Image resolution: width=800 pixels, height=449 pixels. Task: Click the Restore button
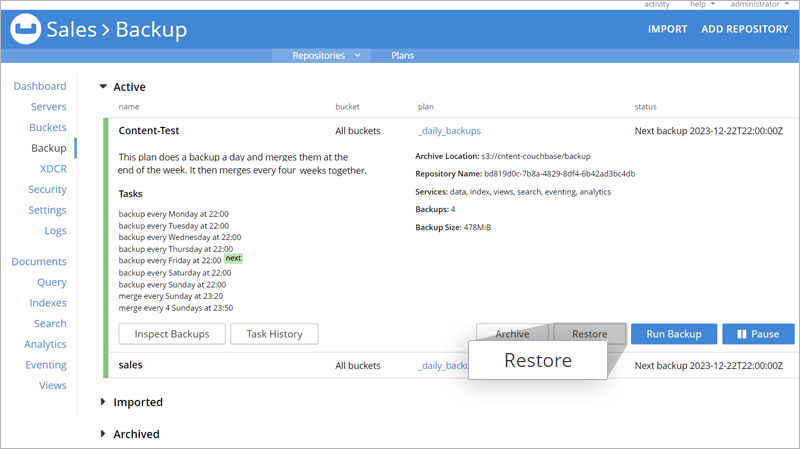pos(590,334)
